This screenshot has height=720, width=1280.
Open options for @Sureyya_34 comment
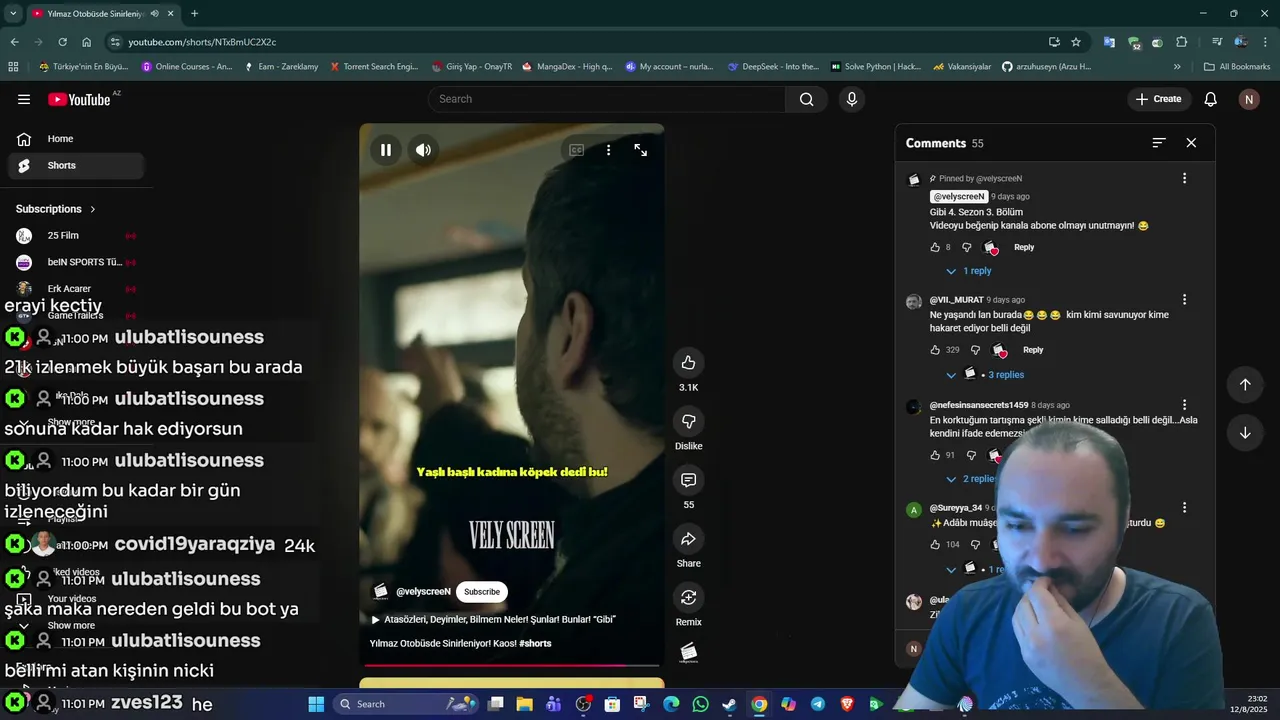click(x=1184, y=508)
